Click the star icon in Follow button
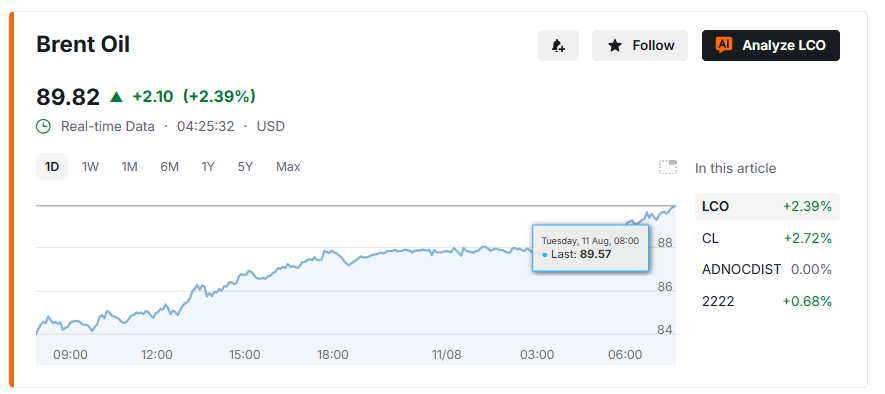 (x=614, y=46)
